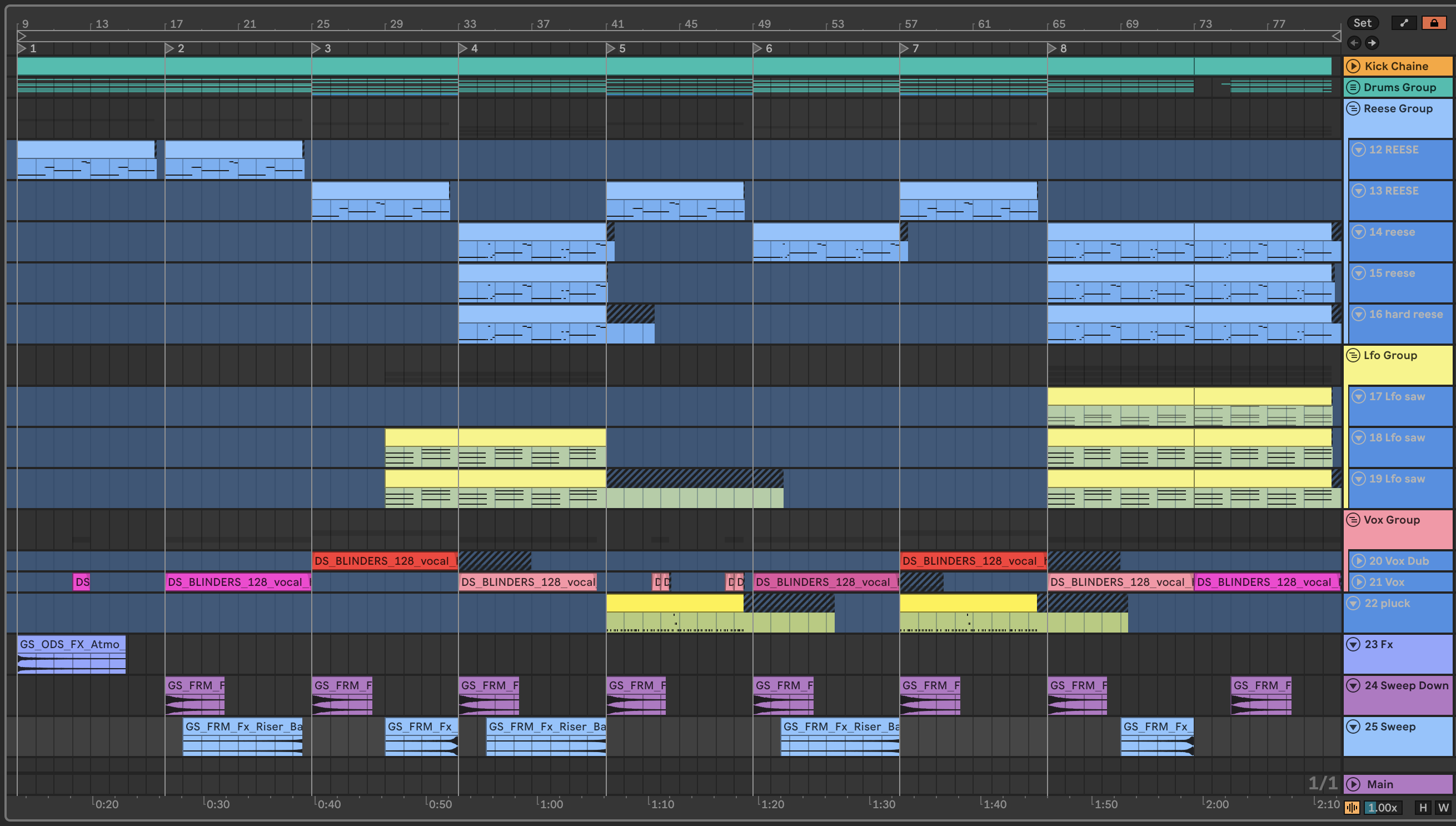This screenshot has width=1456, height=826.
Task: Click the 1.00x zoom slider
Action: tap(1383, 807)
